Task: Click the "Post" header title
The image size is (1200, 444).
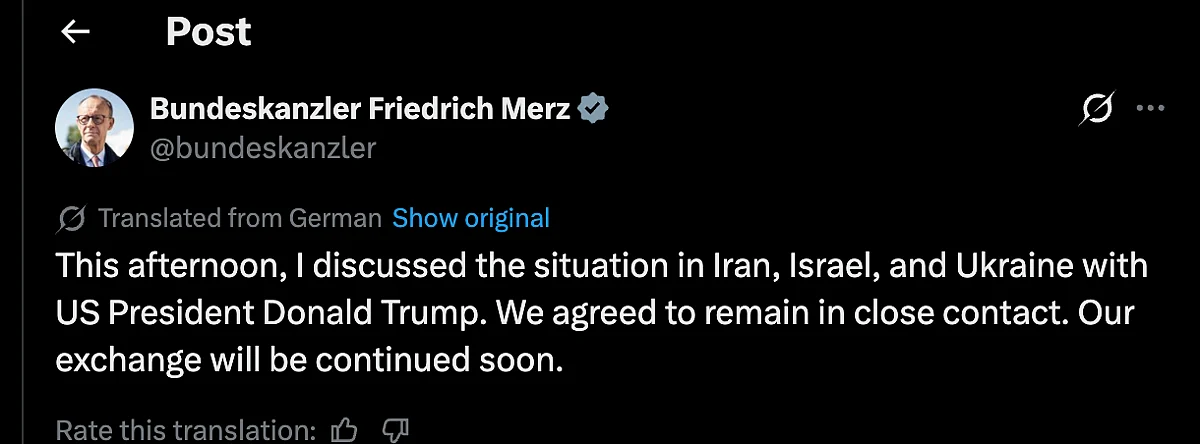Action: [208, 33]
